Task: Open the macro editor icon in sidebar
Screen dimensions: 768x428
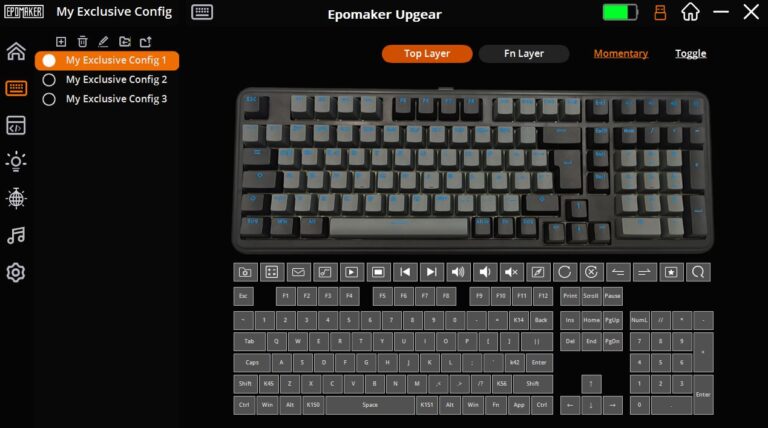Action: click(16, 125)
